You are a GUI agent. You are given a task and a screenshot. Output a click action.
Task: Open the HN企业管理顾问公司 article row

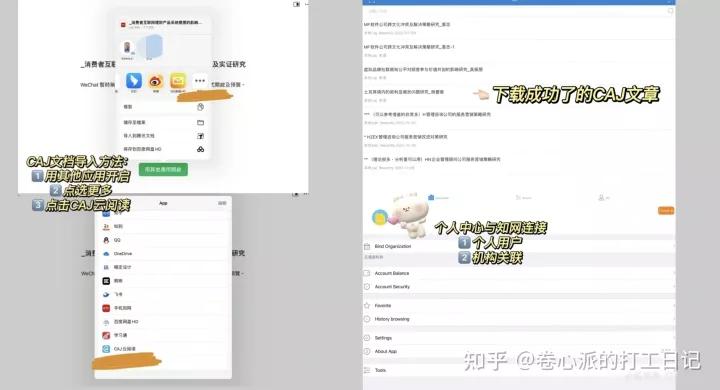[519, 163]
